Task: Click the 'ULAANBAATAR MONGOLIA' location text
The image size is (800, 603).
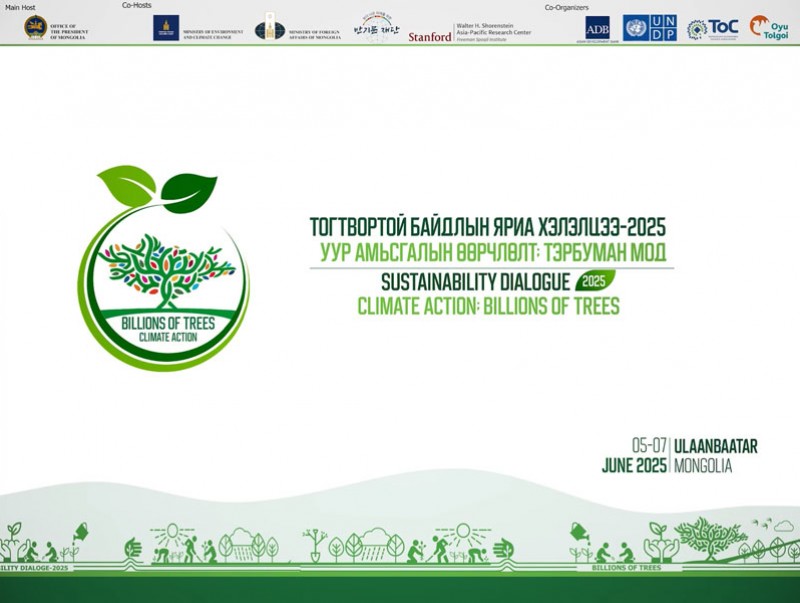Action: (x=716, y=455)
